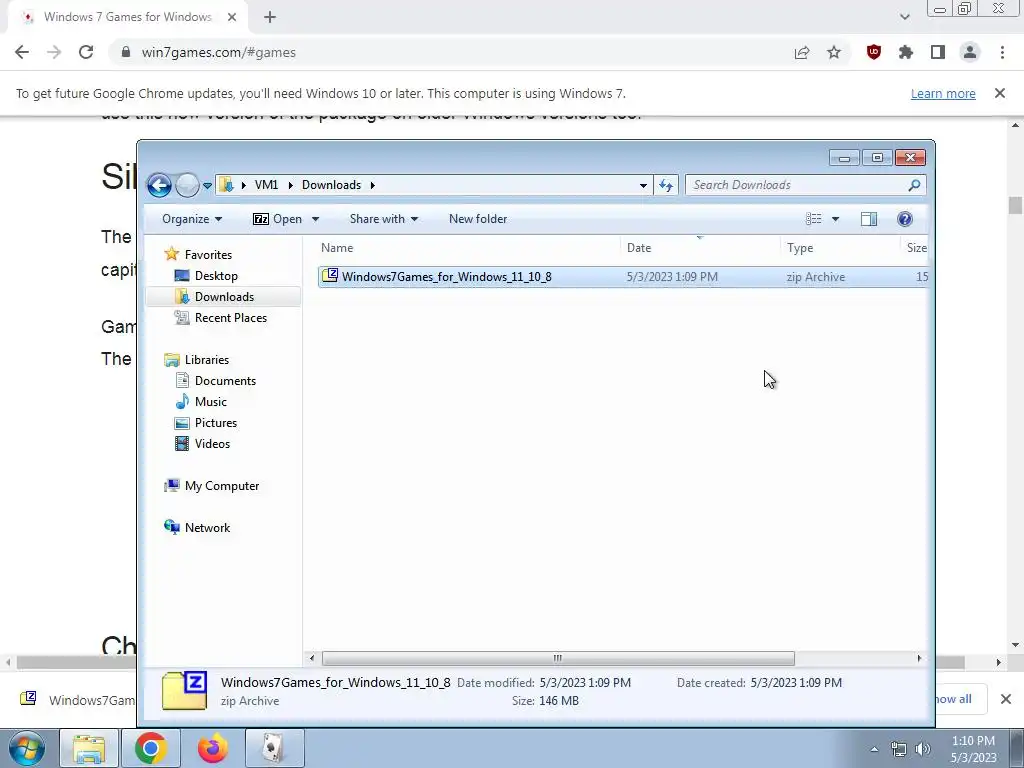Viewport: 1024px width, 768px height.
Task: Expand the Open button dropdown arrow
Action: 315,219
